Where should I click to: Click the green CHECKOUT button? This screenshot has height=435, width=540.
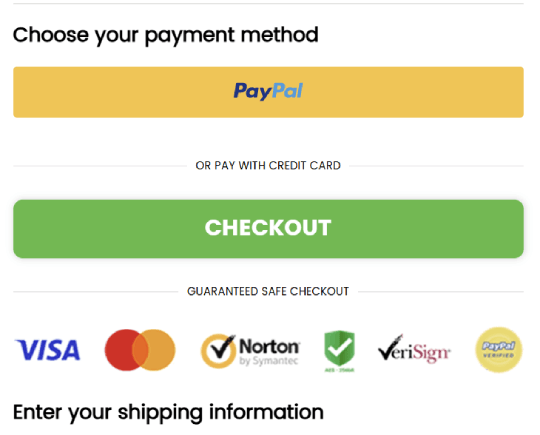(268, 229)
